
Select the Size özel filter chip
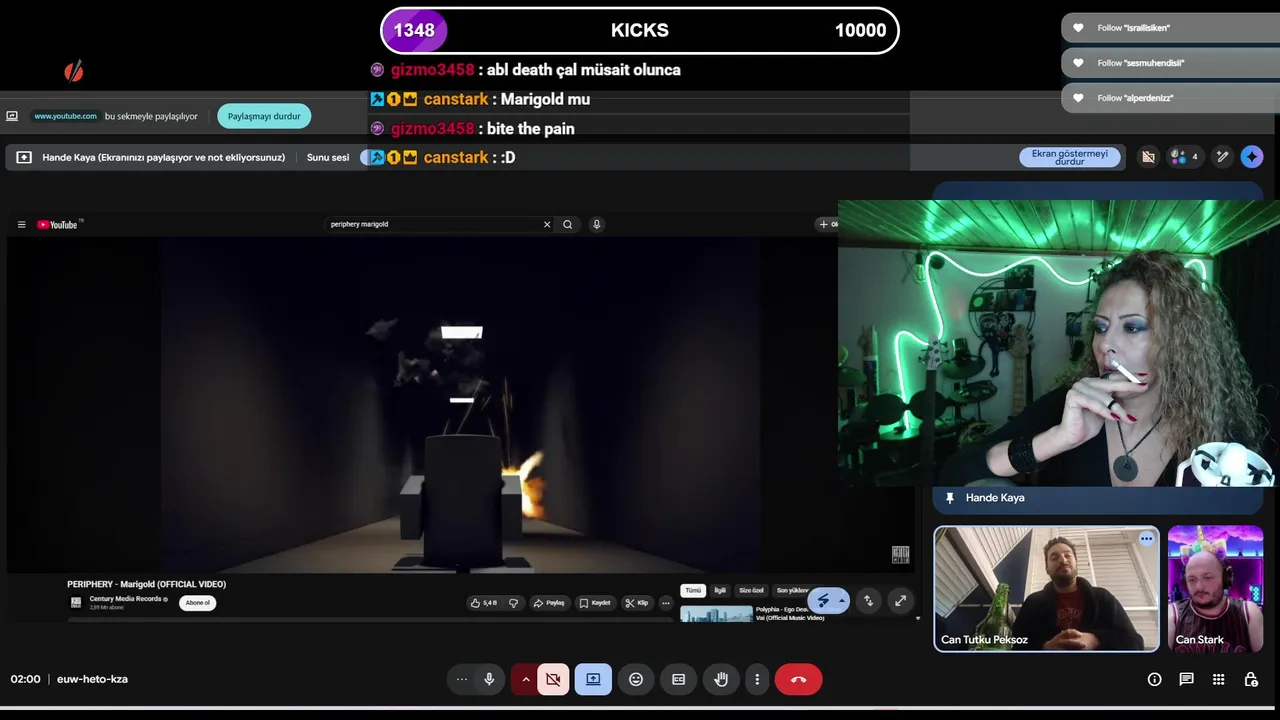pyautogui.click(x=751, y=591)
